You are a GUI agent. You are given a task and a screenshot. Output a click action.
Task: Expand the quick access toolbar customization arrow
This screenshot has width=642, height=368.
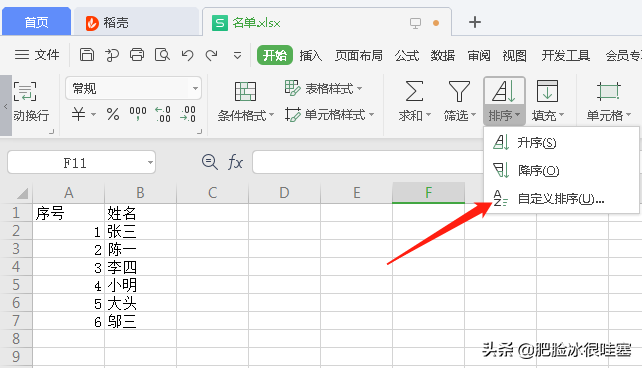click(x=237, y=55)
